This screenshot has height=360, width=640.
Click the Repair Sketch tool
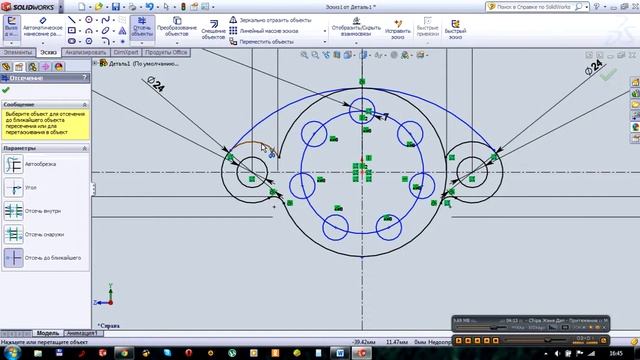point(398,29)
